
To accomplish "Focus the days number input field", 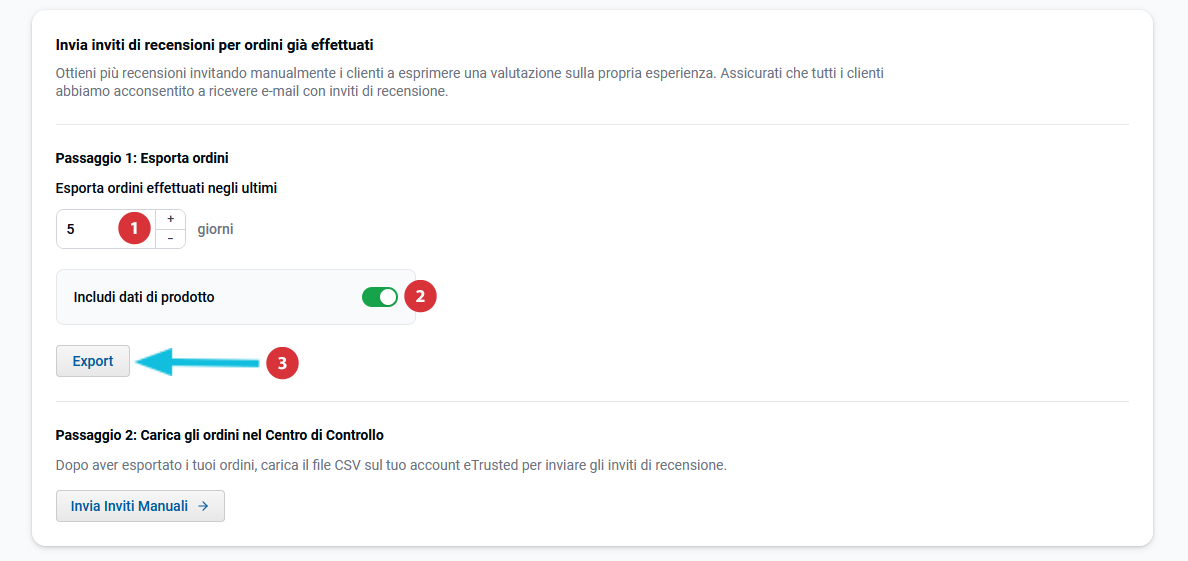I will (x=90, y=229).
